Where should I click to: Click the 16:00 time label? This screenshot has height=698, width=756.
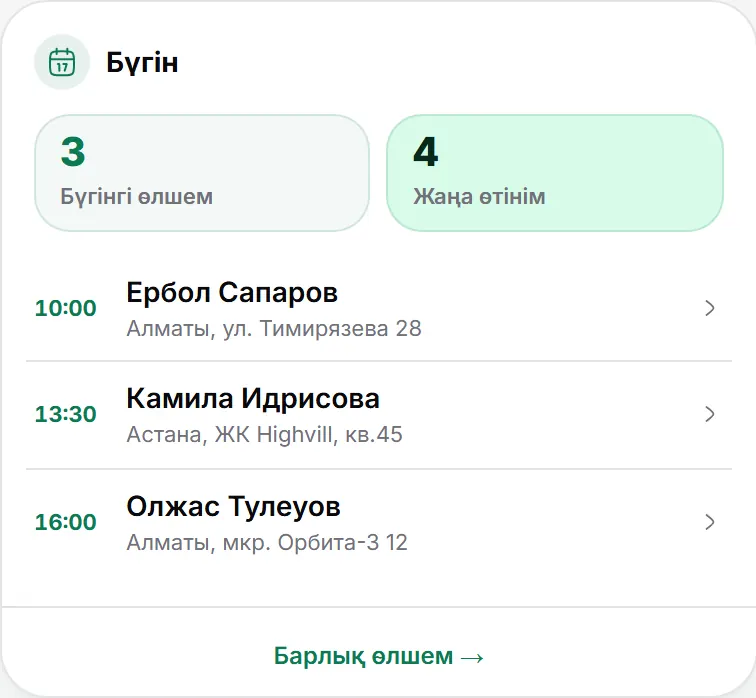point(66,522)
